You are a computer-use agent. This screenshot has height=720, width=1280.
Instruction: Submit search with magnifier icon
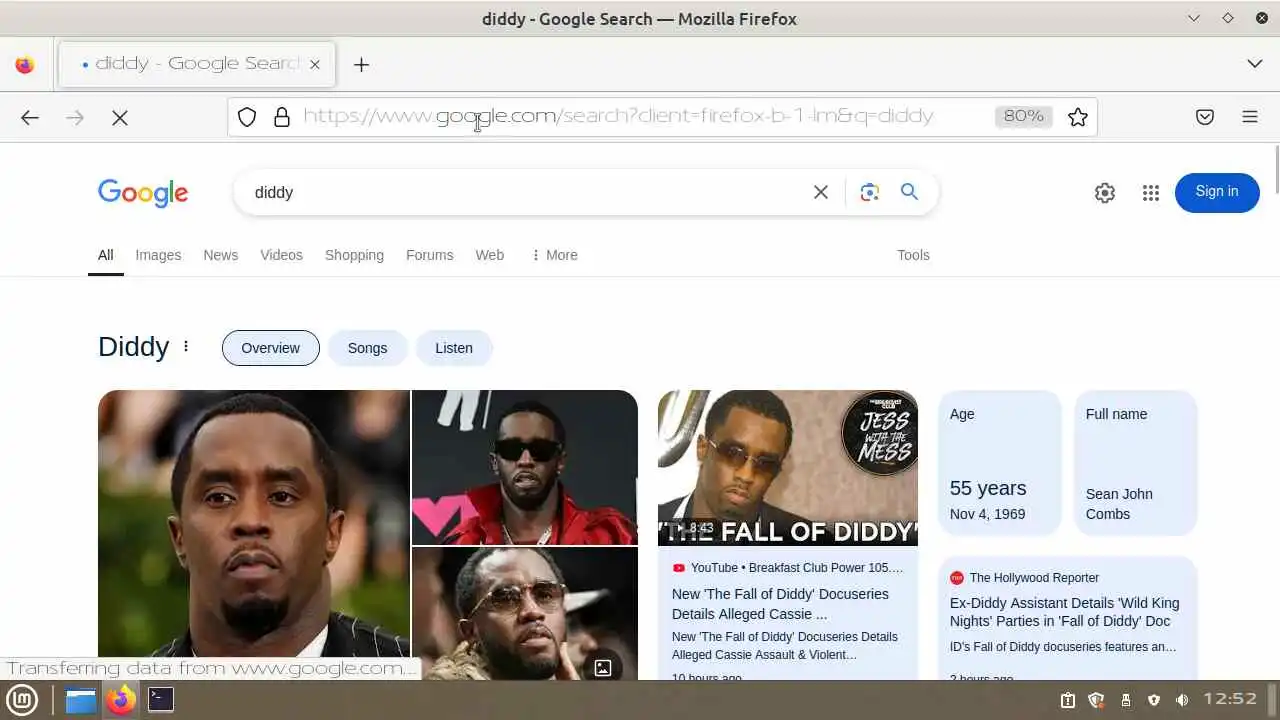tap(909, 192)
